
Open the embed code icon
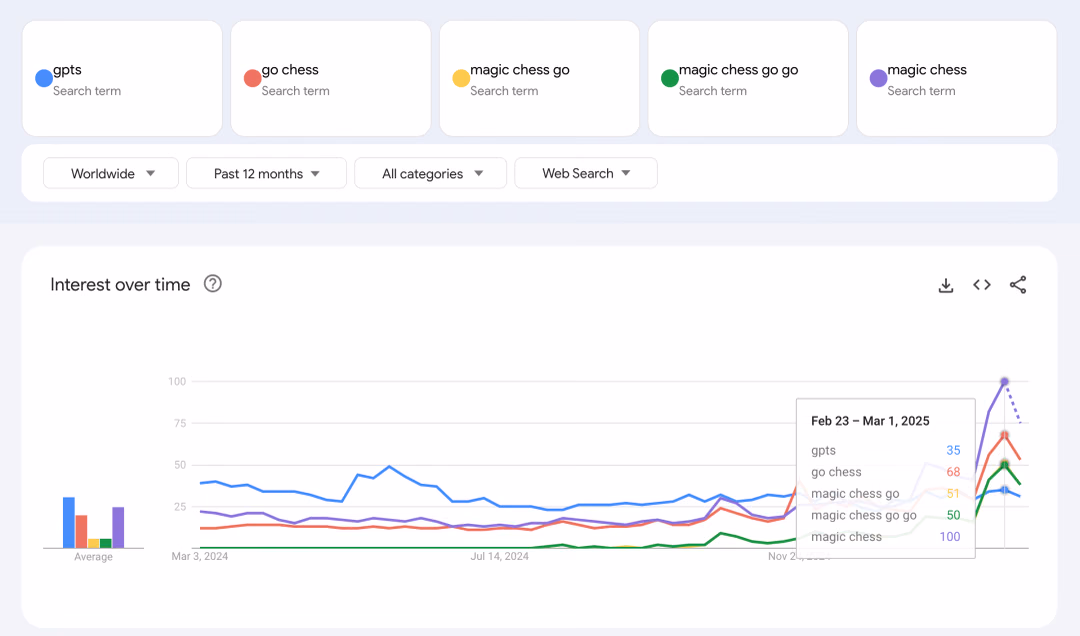coord(982,285)
